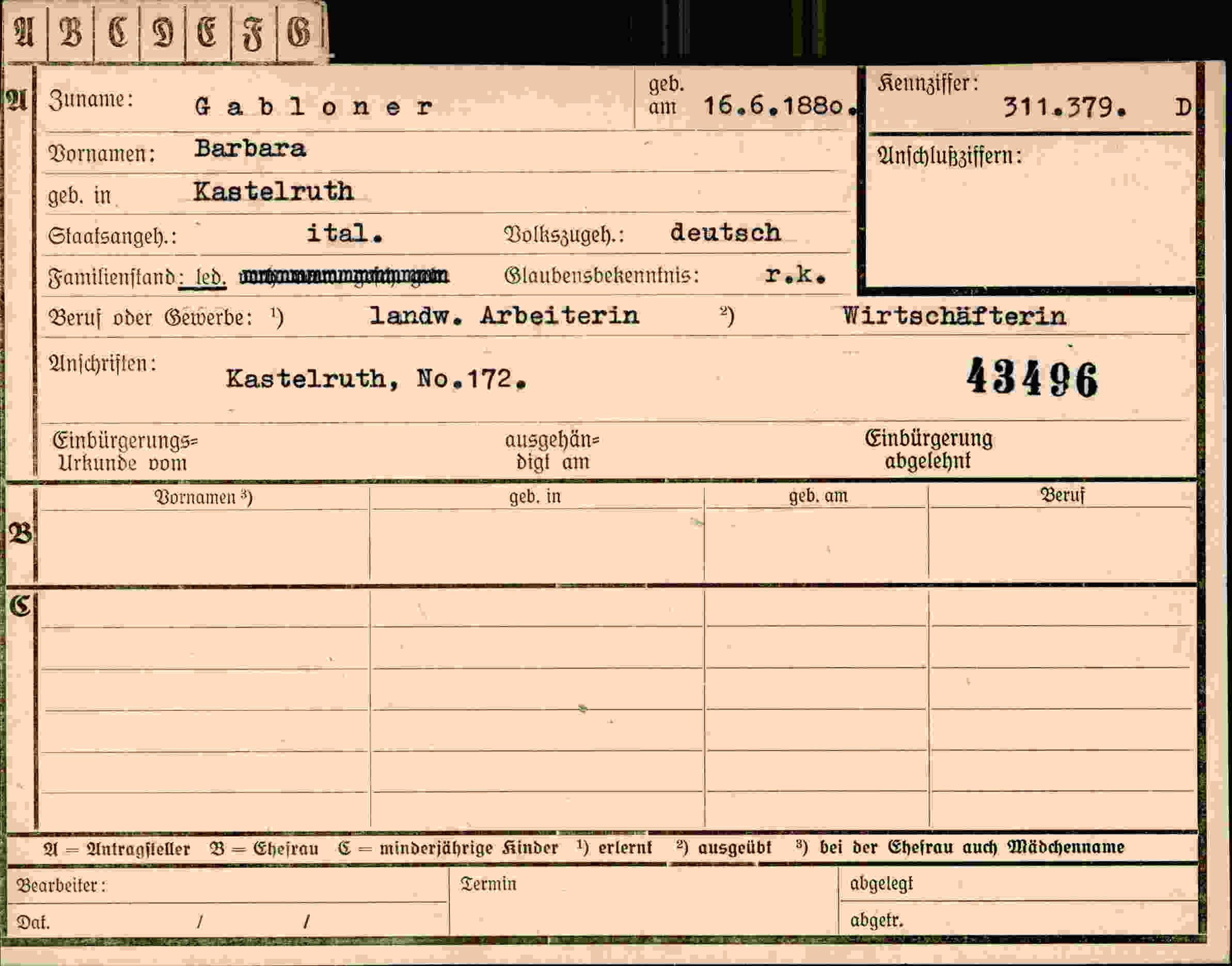
Task: Click the birth date '16.6.1880.'
Action: (780, 106)
